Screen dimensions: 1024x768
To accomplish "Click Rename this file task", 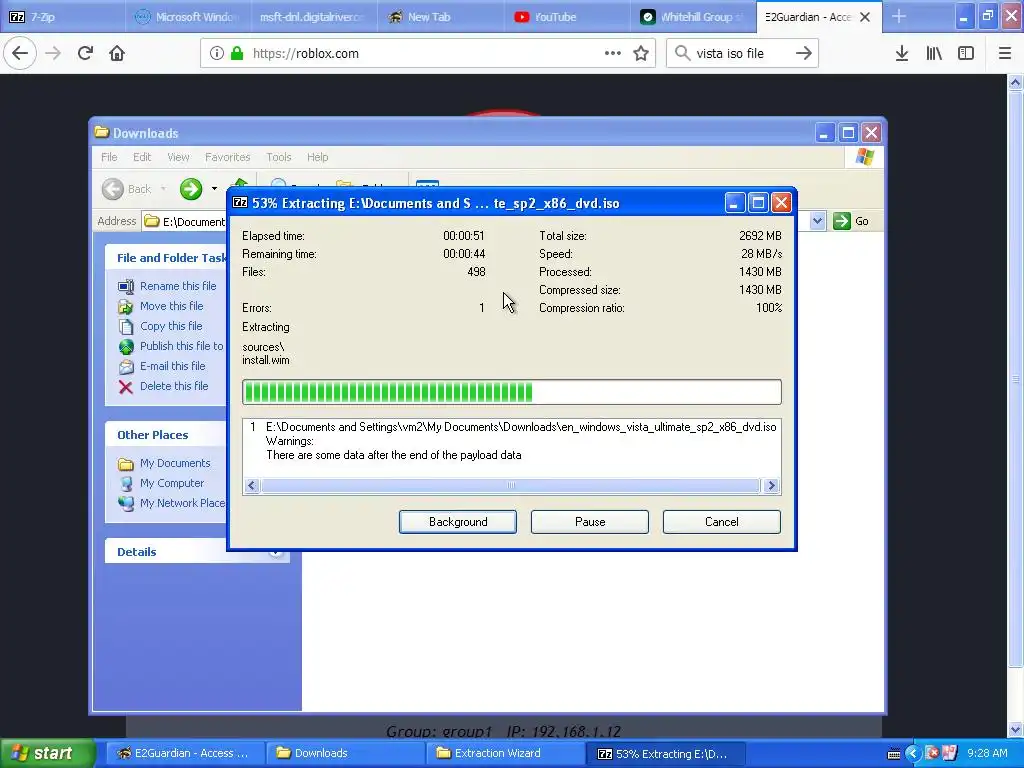I will [178, 286].
